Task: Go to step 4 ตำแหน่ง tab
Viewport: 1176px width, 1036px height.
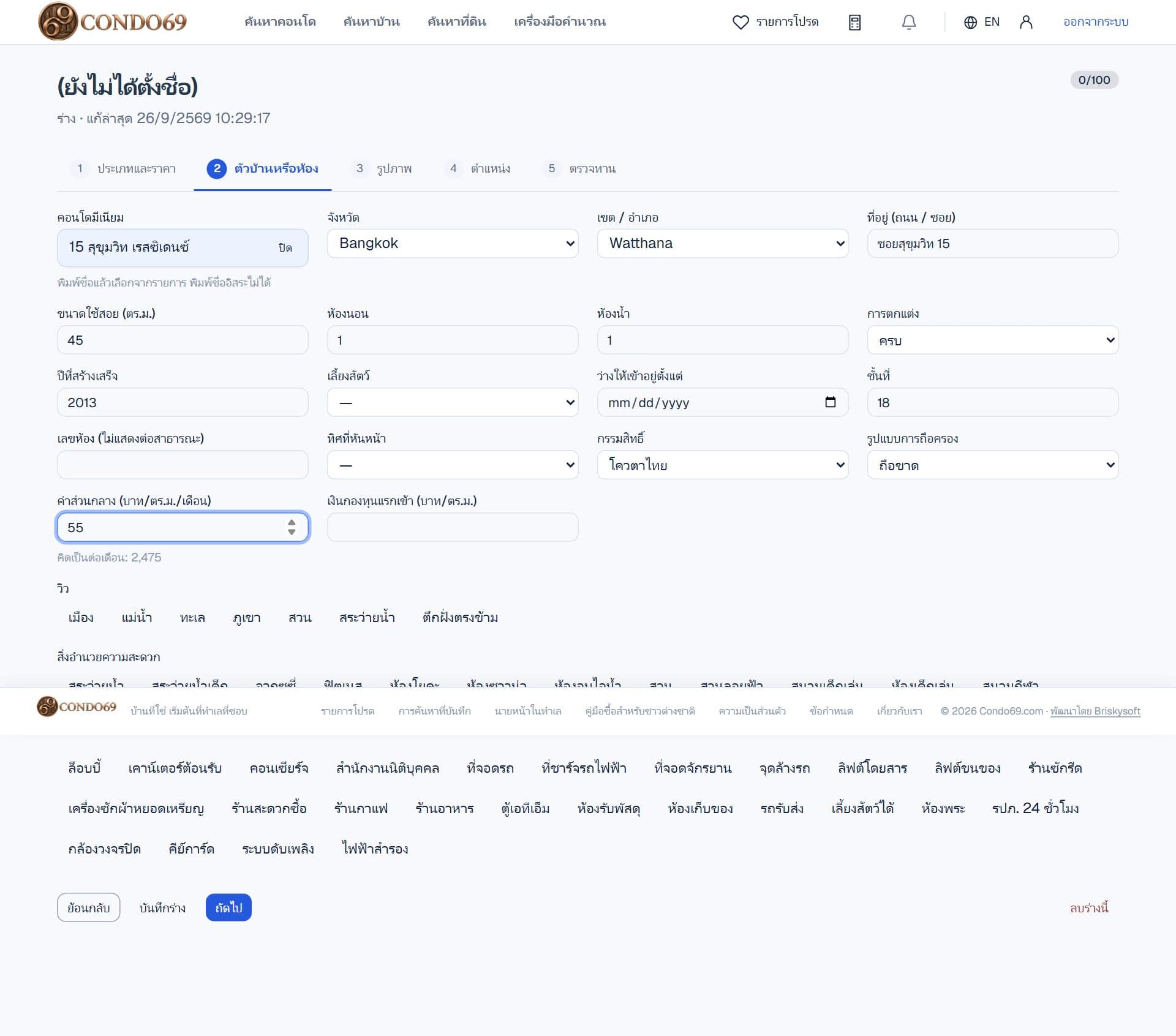Action: 477,168
